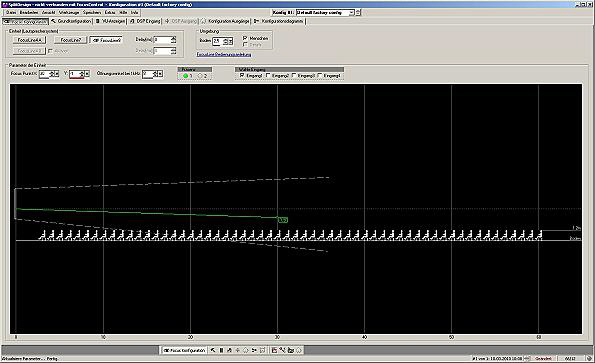595x363 pixels.
Task: Click Öffnungswinkel bei 1kHz input field
Action: click(x=147, y=74)
